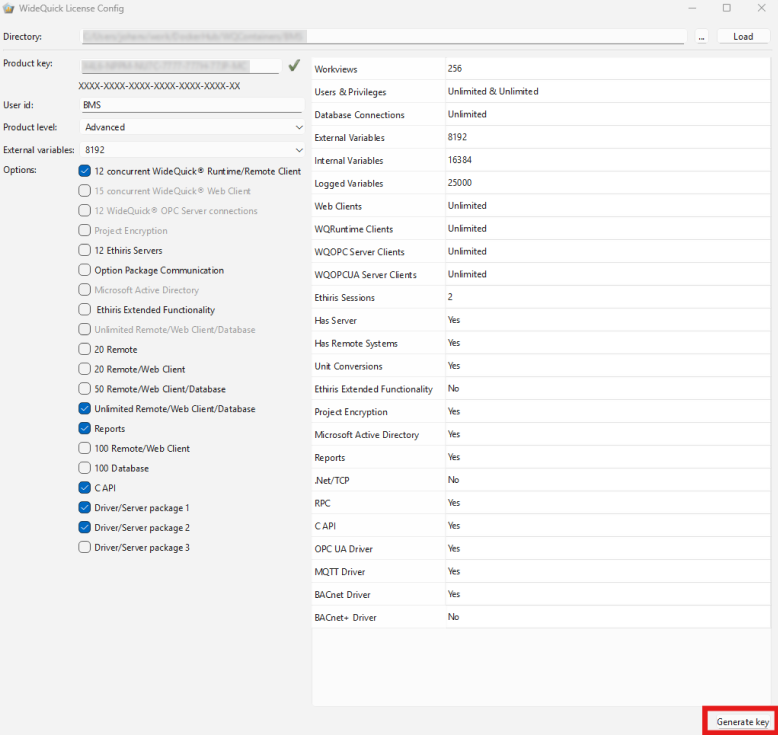Select the Workviews row label

click(336, 69)
